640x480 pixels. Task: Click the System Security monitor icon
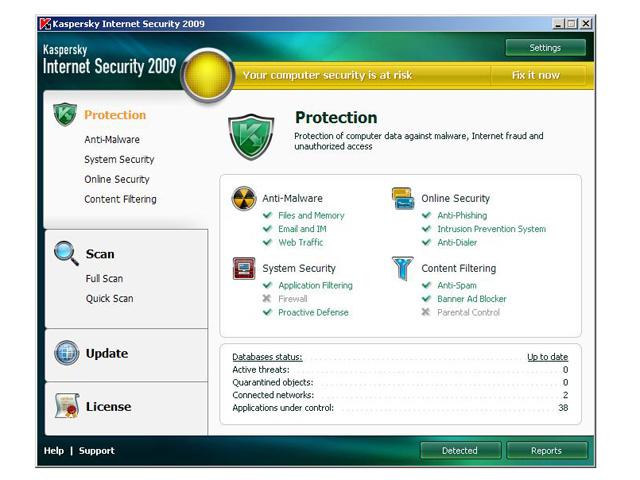point(244,268)
